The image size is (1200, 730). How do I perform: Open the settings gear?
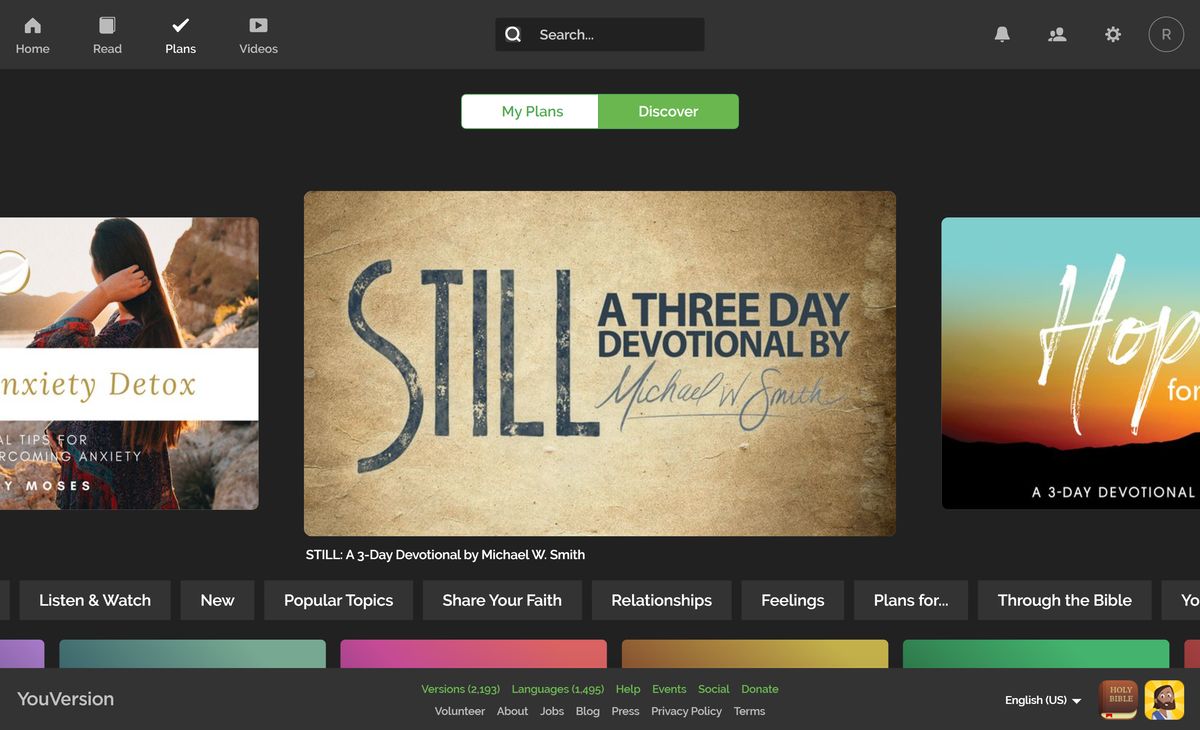click(x=1112, y=34)
